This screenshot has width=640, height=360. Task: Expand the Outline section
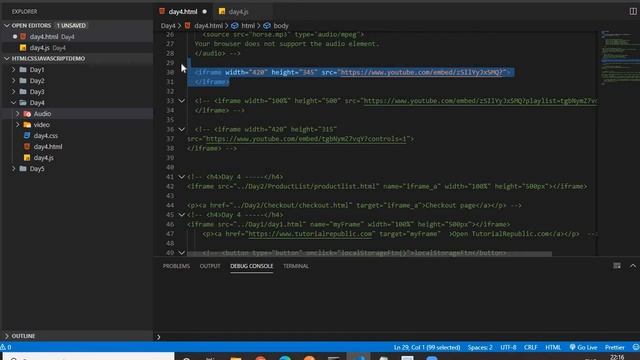pos(7,336)
